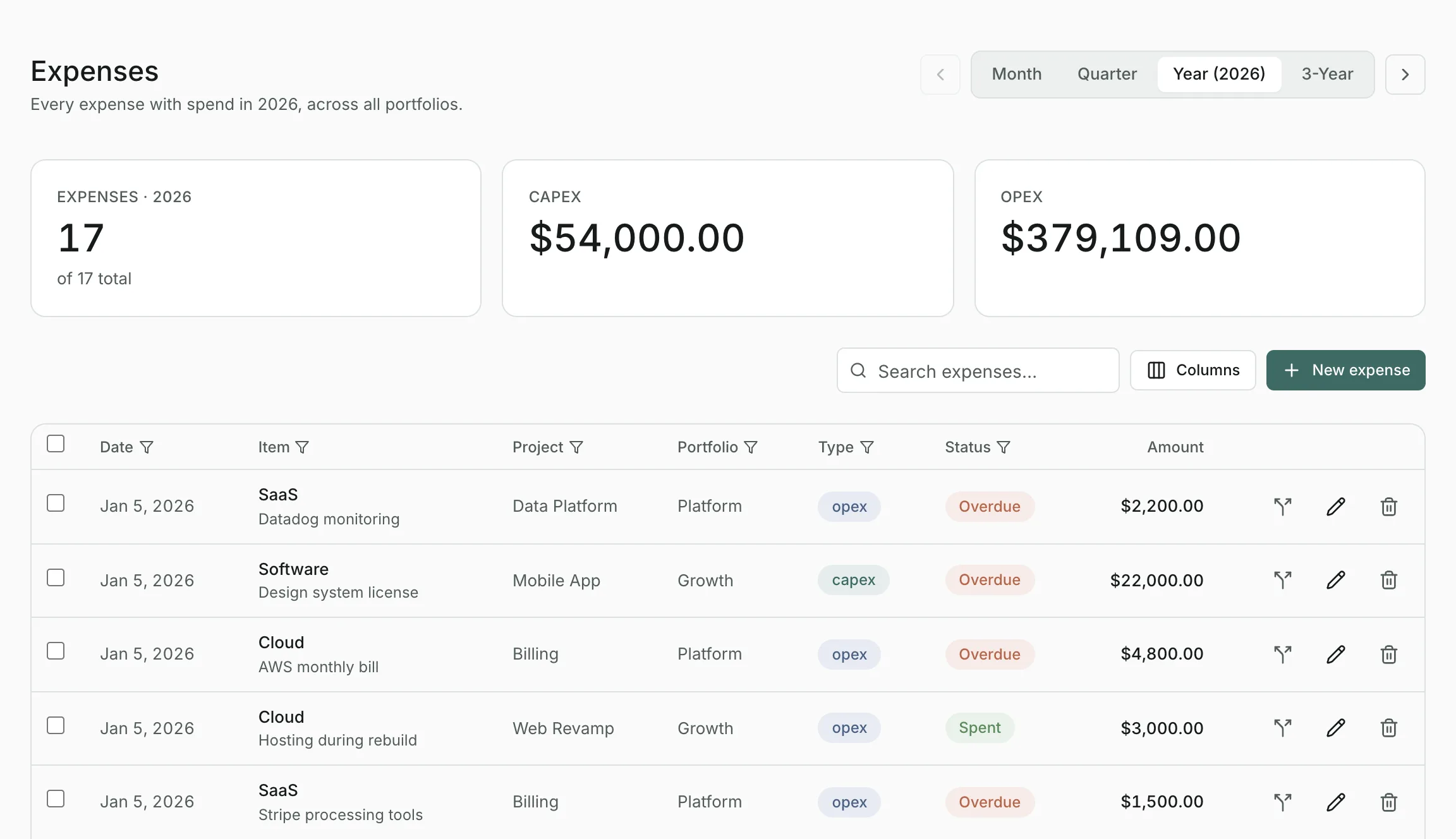Create a New expense
1456x839 pixels.
click(1345, 370)
